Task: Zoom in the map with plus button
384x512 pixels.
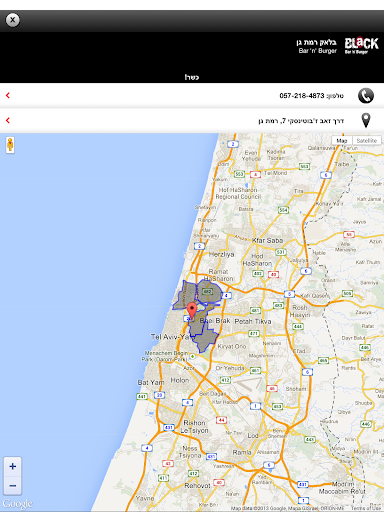Action: 13,466
